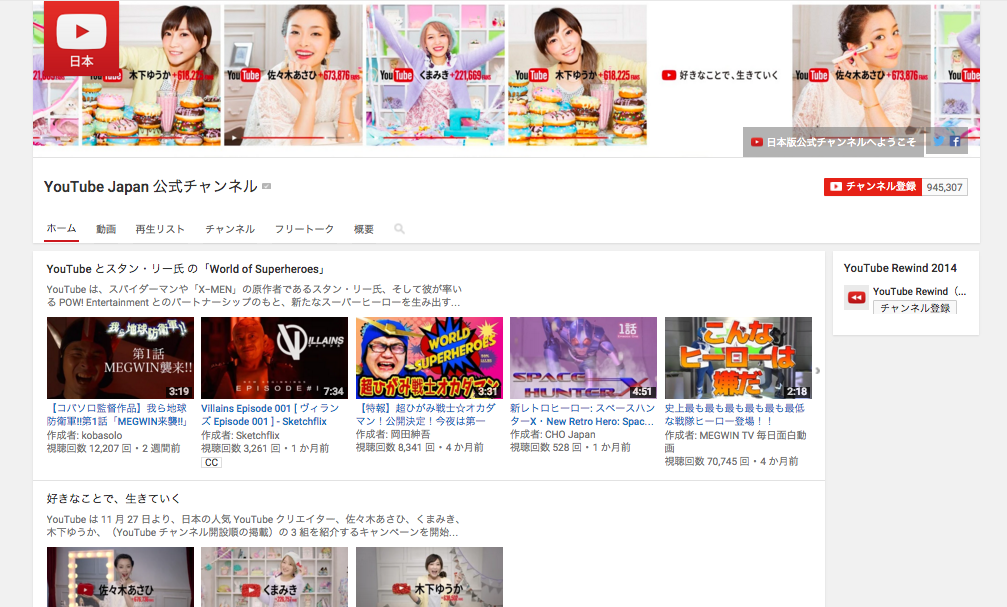Screen dimensions: 1007x607
Task: Click the Superheroes section description about スタン・リー氏
Action: (254, 296)
